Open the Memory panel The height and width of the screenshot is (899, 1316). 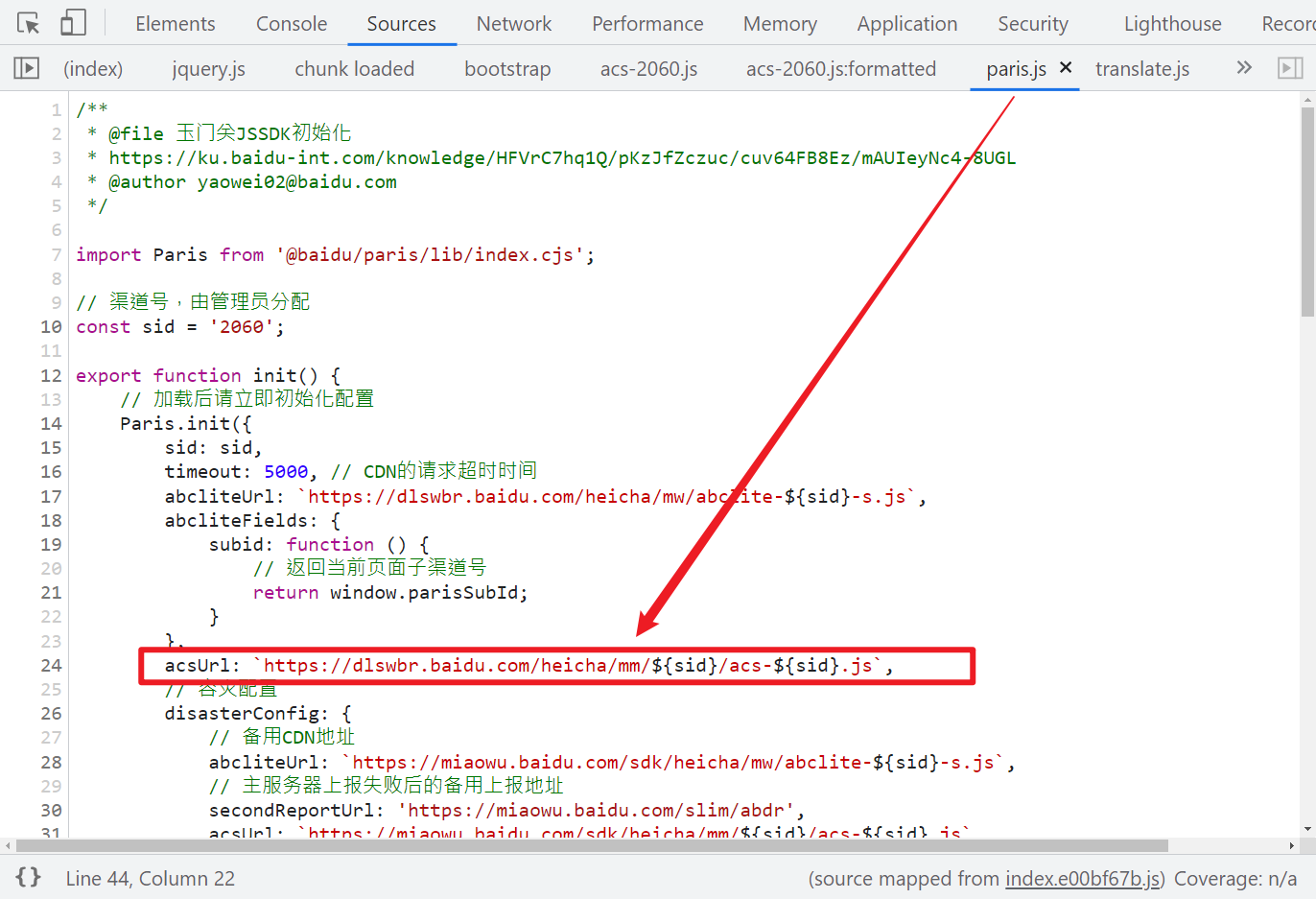tap(780, 23)
